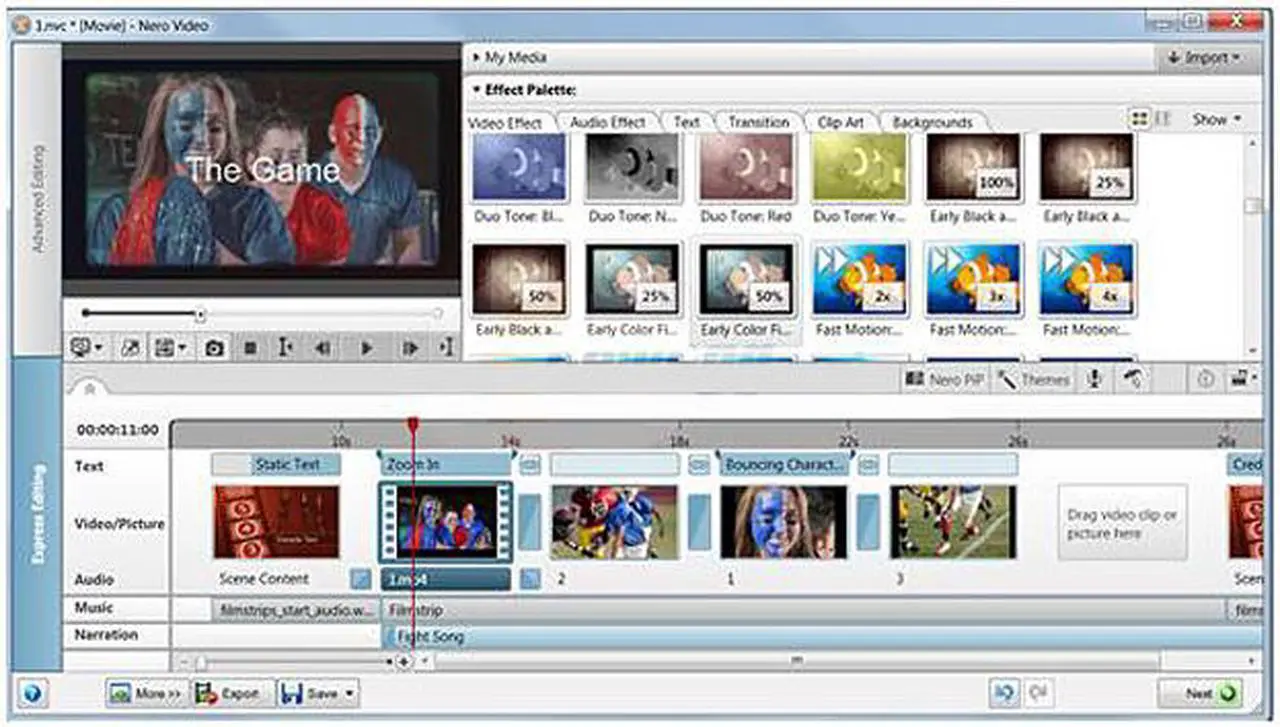Select the Duo Tone: Red effect thumbnail
The image size is (1280, 727).
(x=745, y=169)
